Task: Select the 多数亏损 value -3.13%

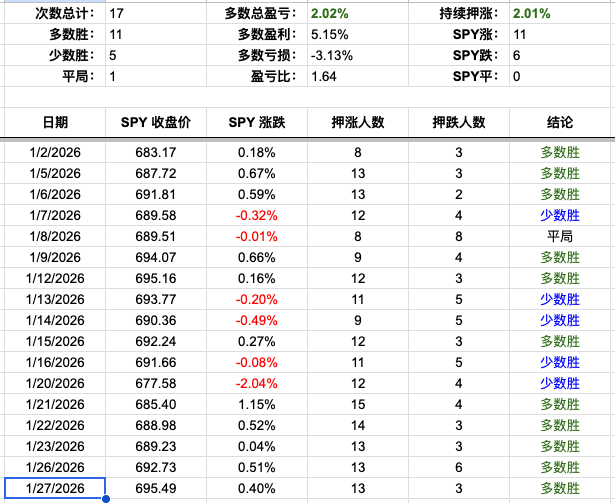Action: [x=358, y=55]
